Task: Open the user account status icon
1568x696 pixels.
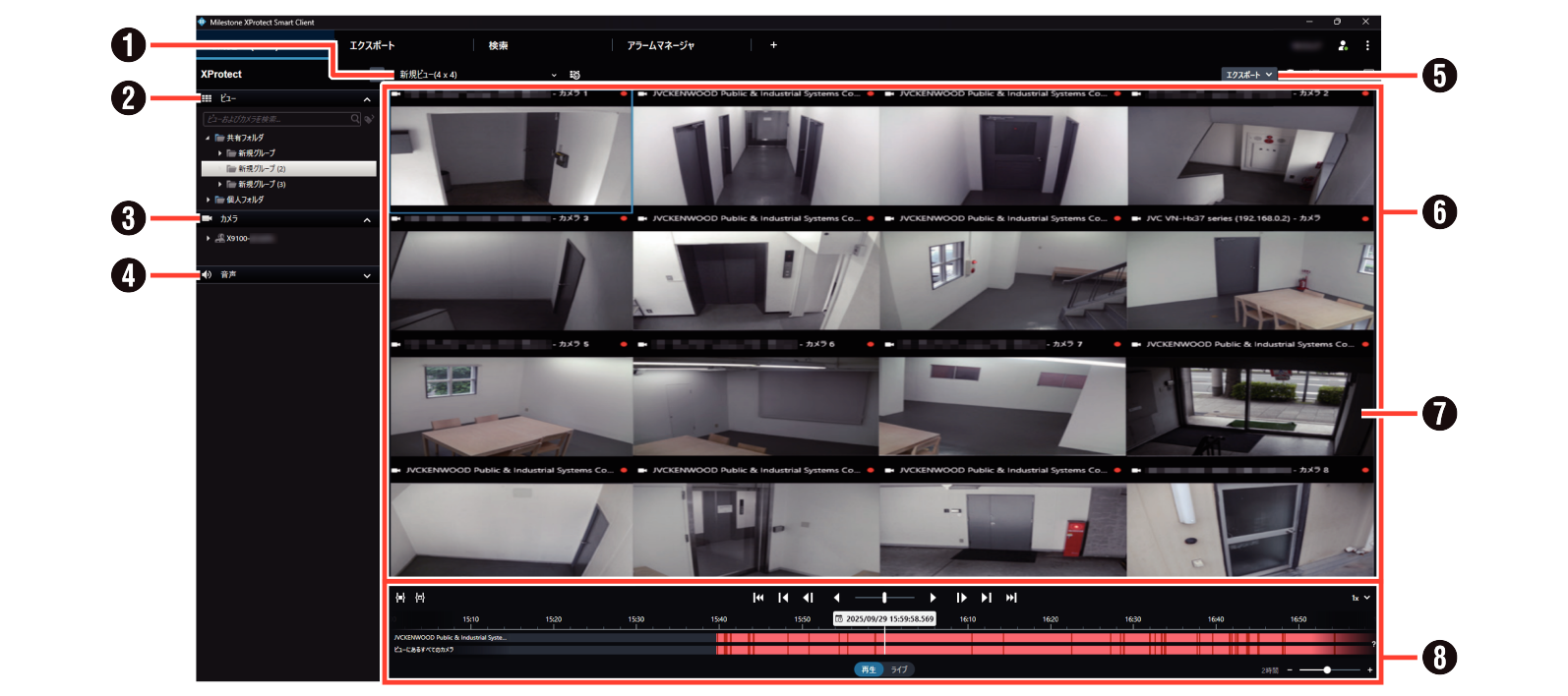Action: (x=1343, y=45)
